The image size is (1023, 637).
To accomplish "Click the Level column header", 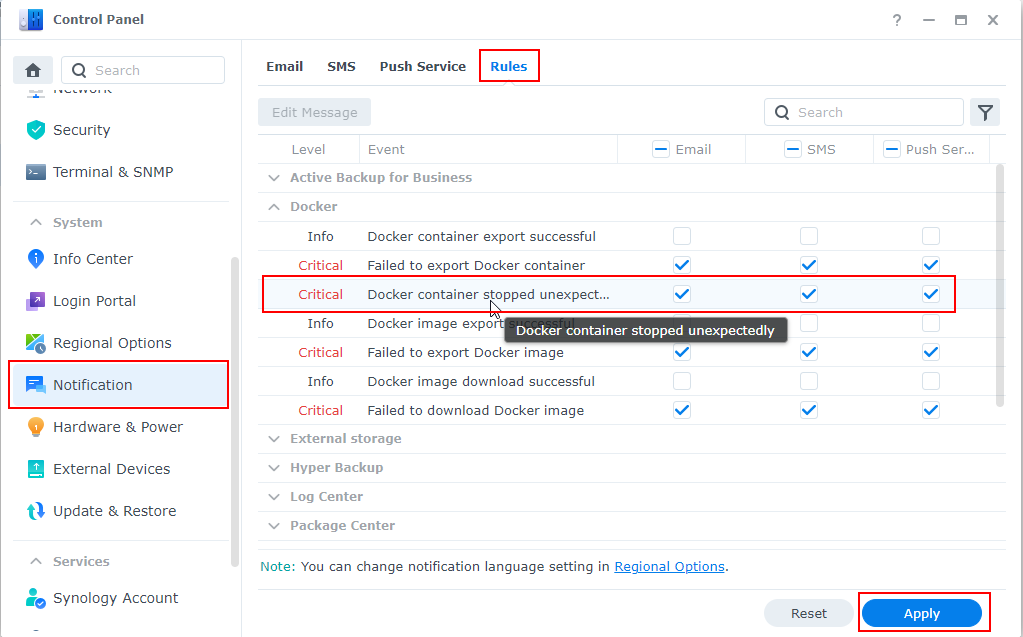I will [x=308, y=149].
